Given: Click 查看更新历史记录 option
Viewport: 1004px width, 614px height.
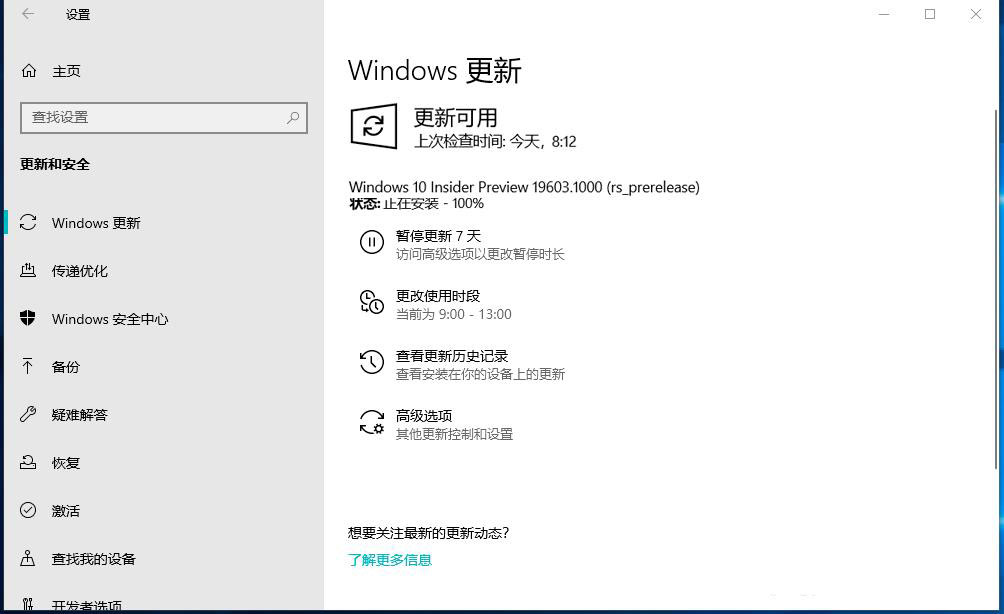Looking at the screenshot, I should click(452, 356).
